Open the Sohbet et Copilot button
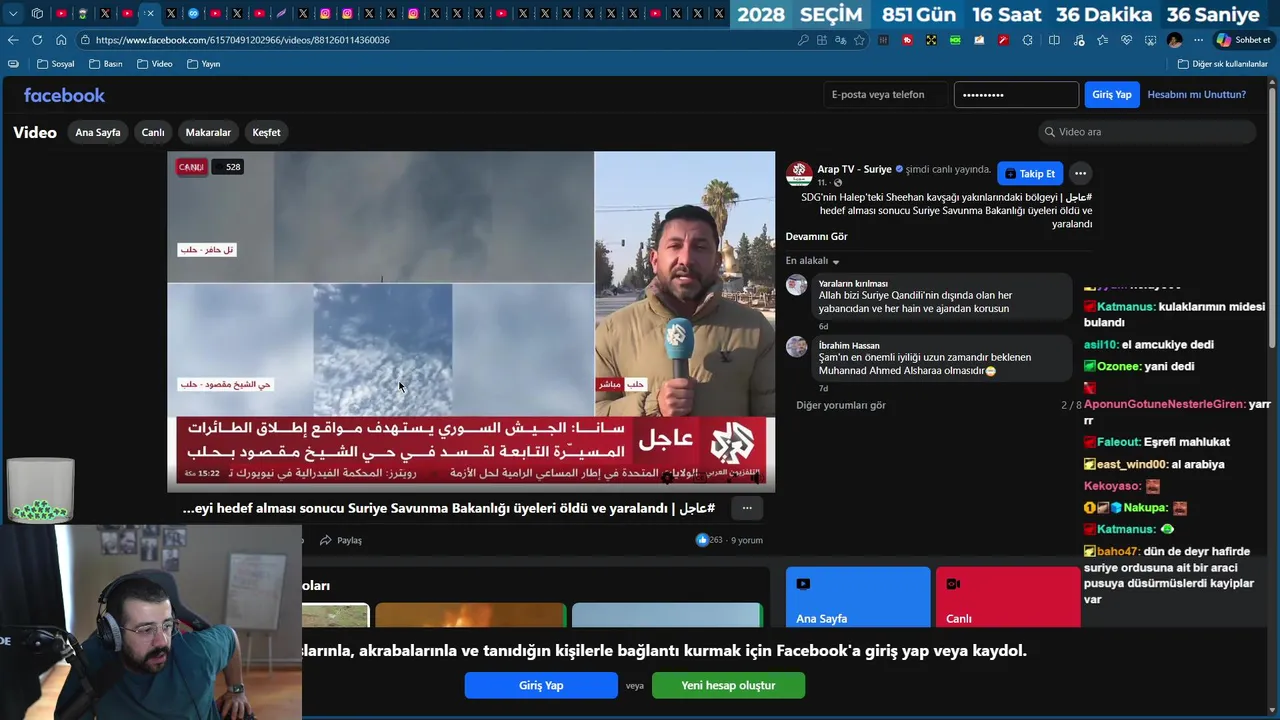This screenshot has width=1280, height=720. [x=1243, y=40]
